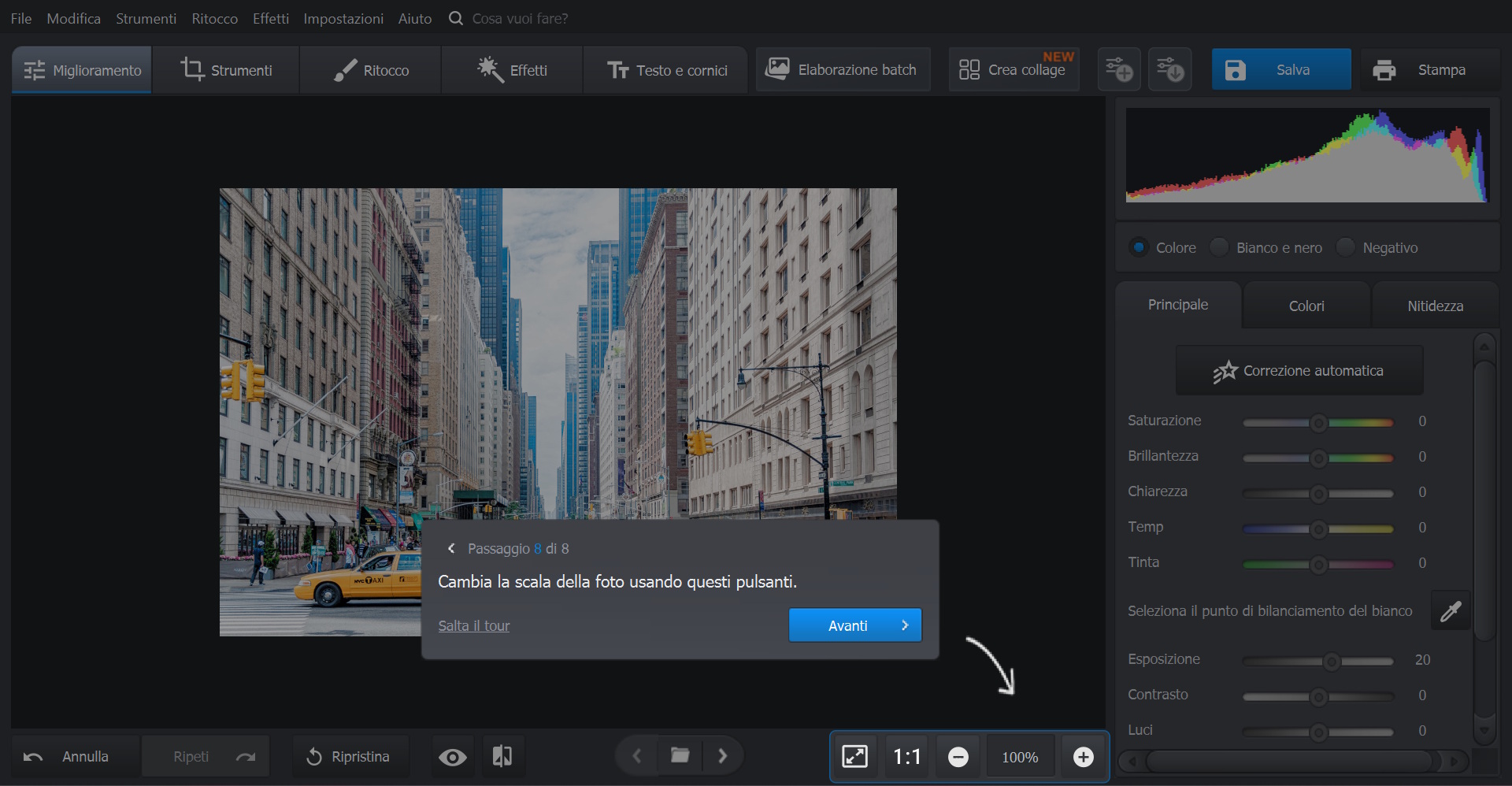Viewport: 1512px width, 786px height.
Task: Zoom in with the plus button
Action: [x=1083, y=757]
